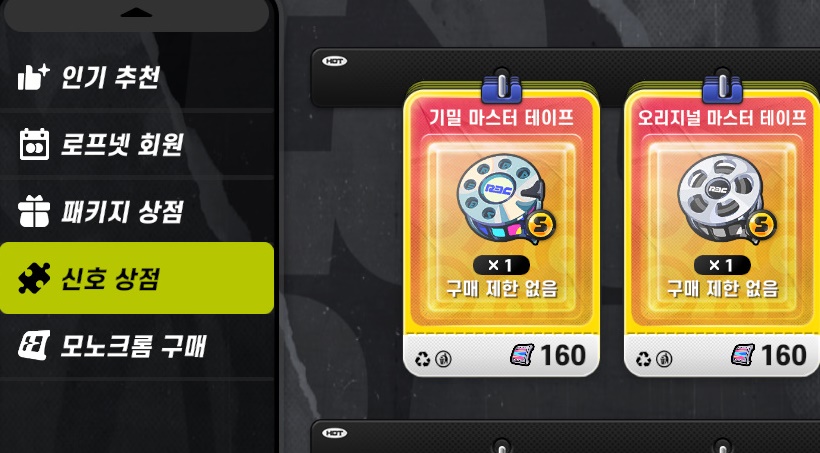820x453 pixels.
Task: Click the calendar icon beside 로프넷 회원
Action: click(x=34, y=144)
